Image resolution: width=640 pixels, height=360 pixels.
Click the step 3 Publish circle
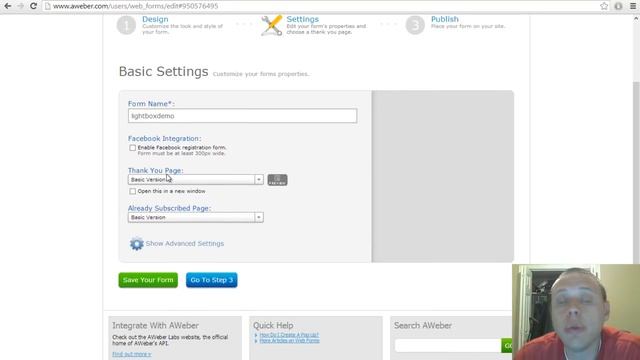pos(415,25)
